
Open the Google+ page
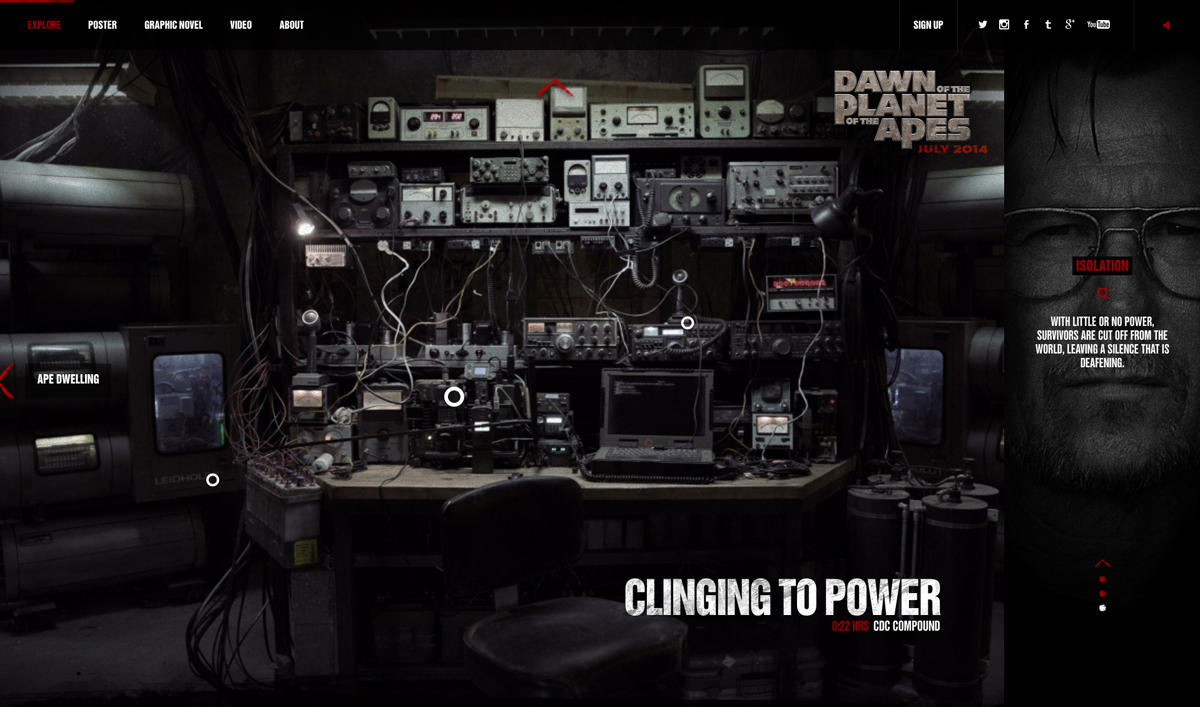tap(1069, 24)
